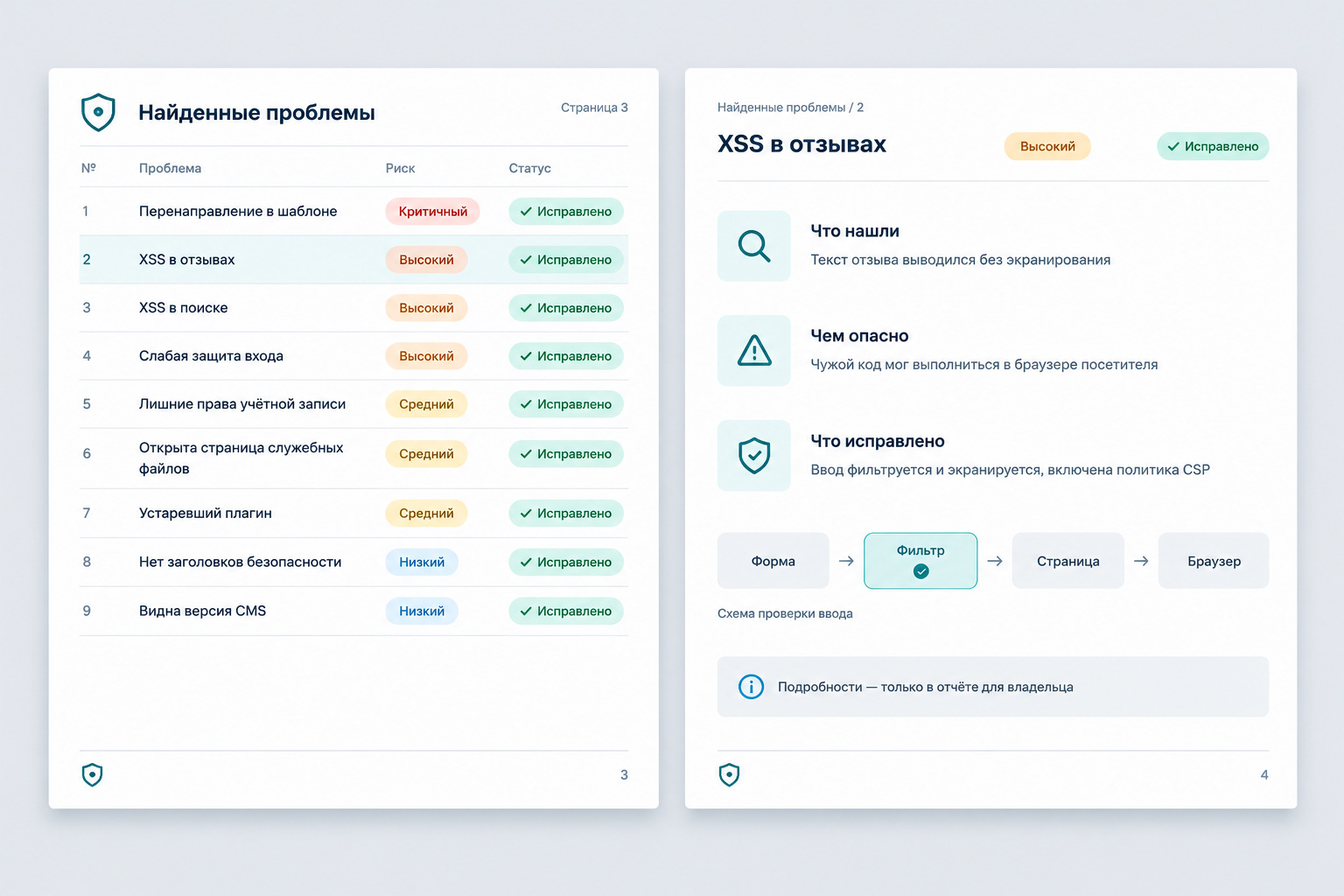
Task: Click the shield logo beside Найденные проблемы heading
Action: (x=98, y=112)
